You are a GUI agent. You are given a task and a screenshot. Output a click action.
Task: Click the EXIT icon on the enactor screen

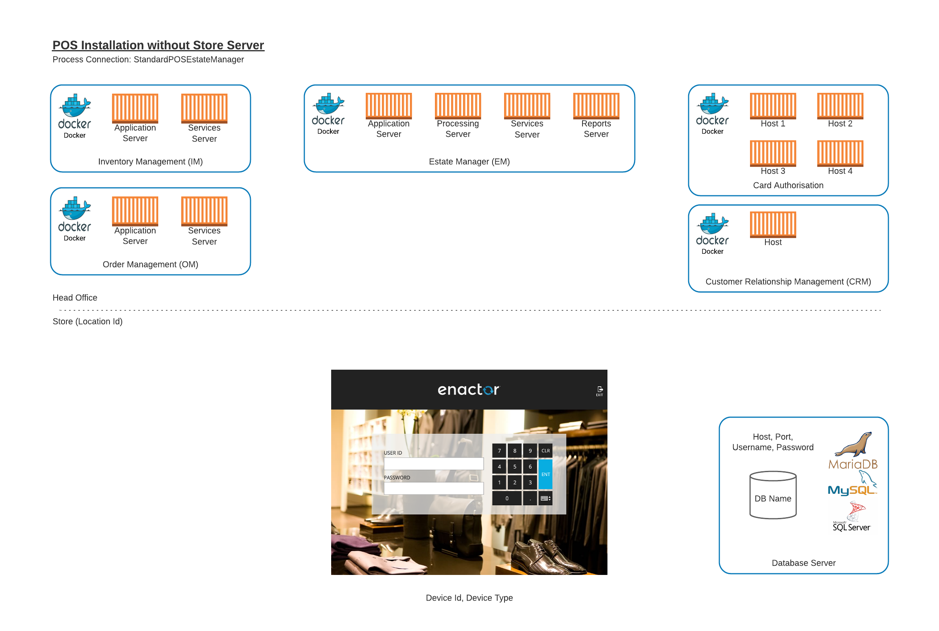click(600, 388)
